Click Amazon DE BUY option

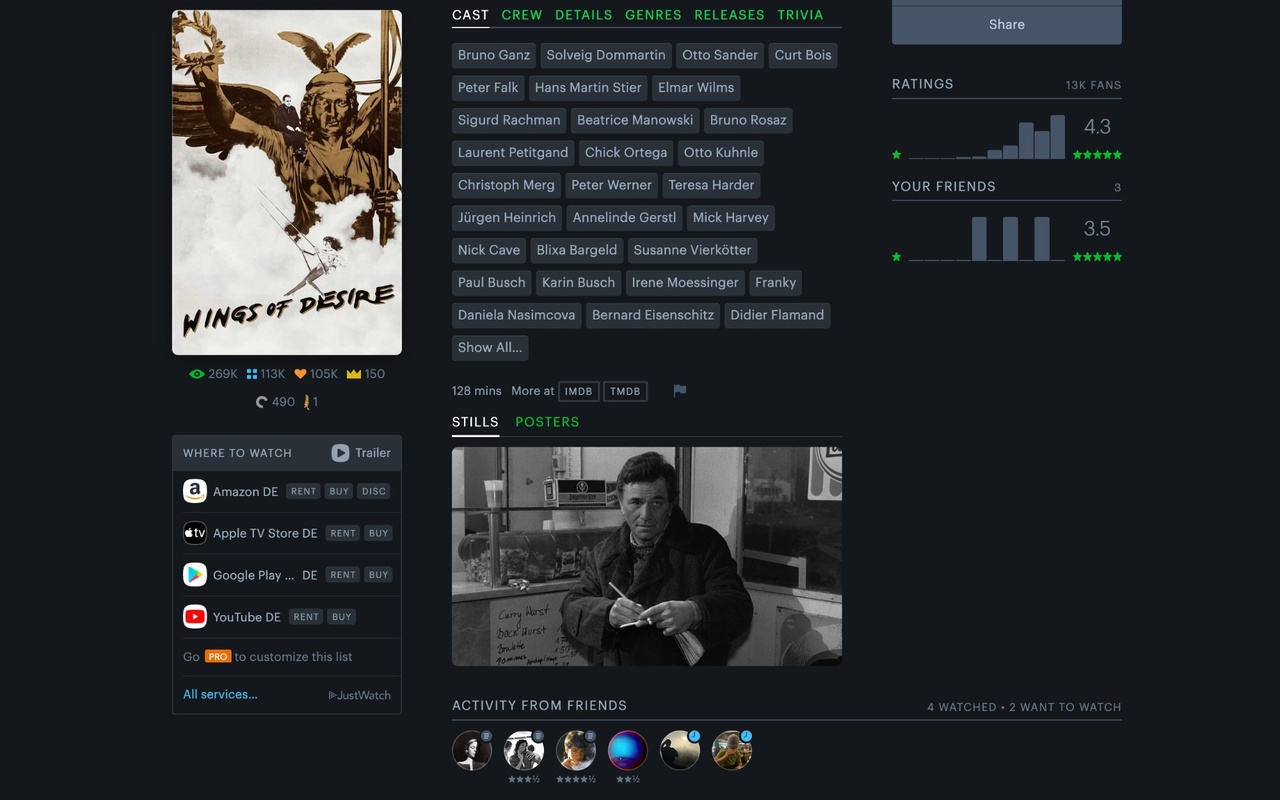click(x=339, y=491)
